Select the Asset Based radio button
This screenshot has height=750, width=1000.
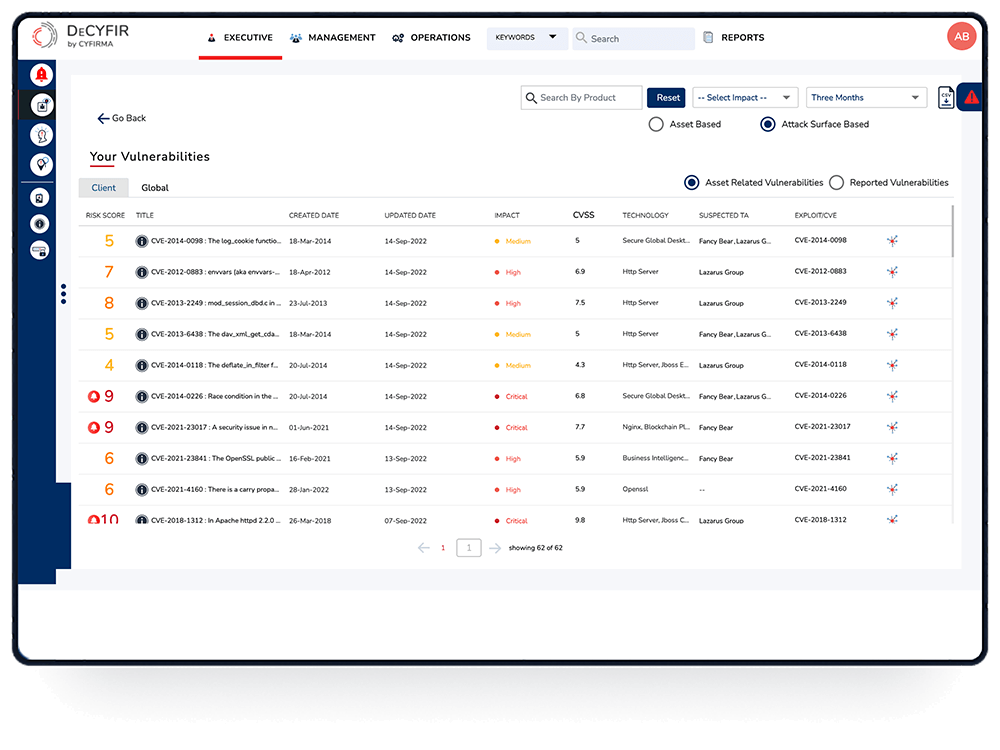656,124
